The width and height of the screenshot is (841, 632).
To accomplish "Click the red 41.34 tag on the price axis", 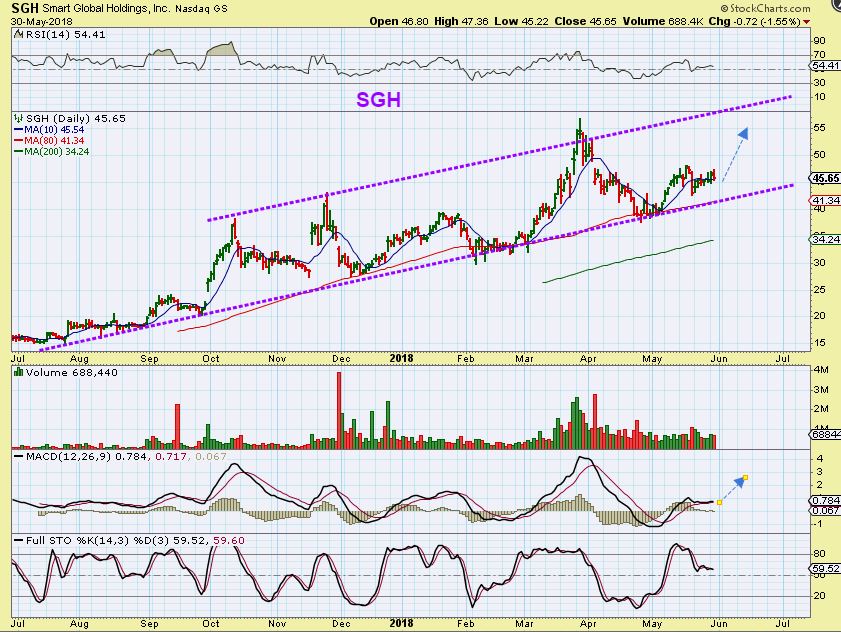I will [826, 201].
